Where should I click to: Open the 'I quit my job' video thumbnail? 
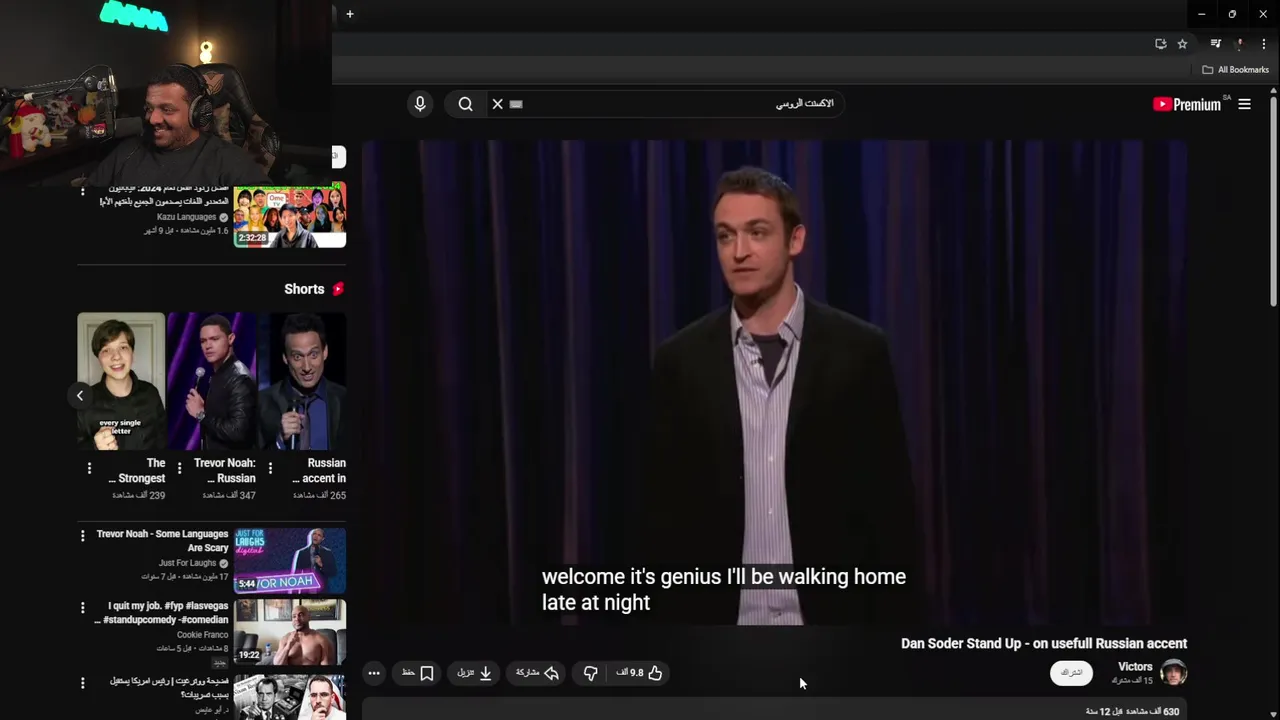point(290,632)
